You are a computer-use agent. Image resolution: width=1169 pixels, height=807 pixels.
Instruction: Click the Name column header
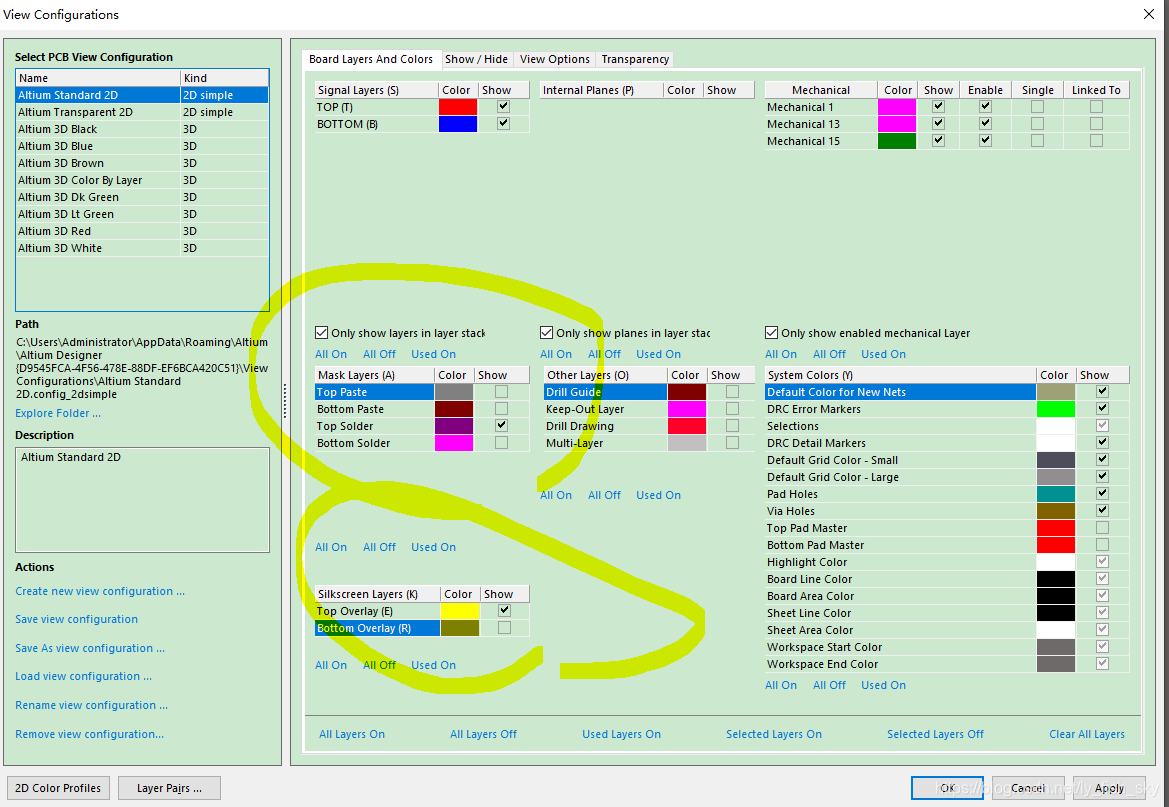pos(98,78)
